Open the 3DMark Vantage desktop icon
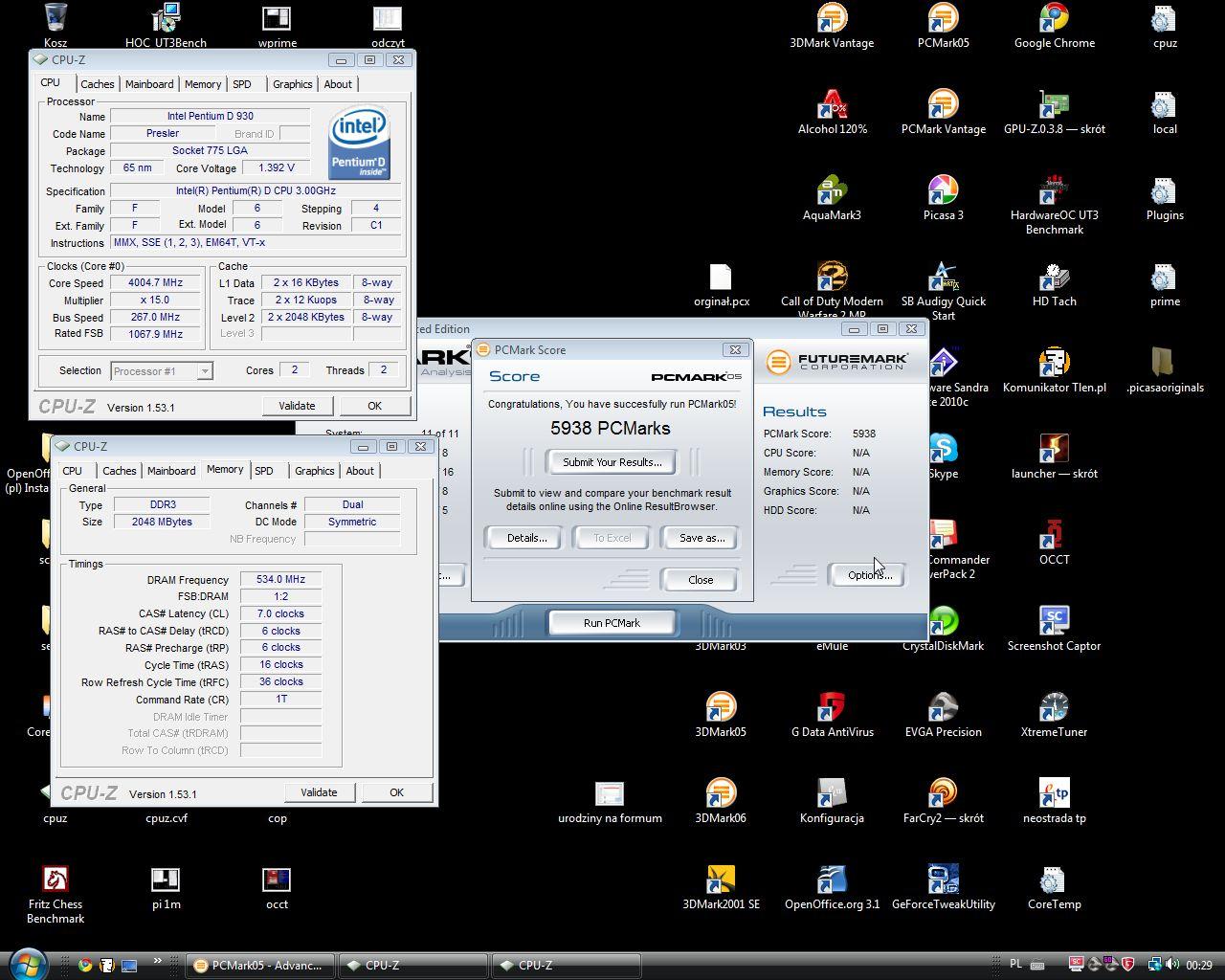Image resolution: width=1225 pixels, height=980 pixels. tap(832, 26)
